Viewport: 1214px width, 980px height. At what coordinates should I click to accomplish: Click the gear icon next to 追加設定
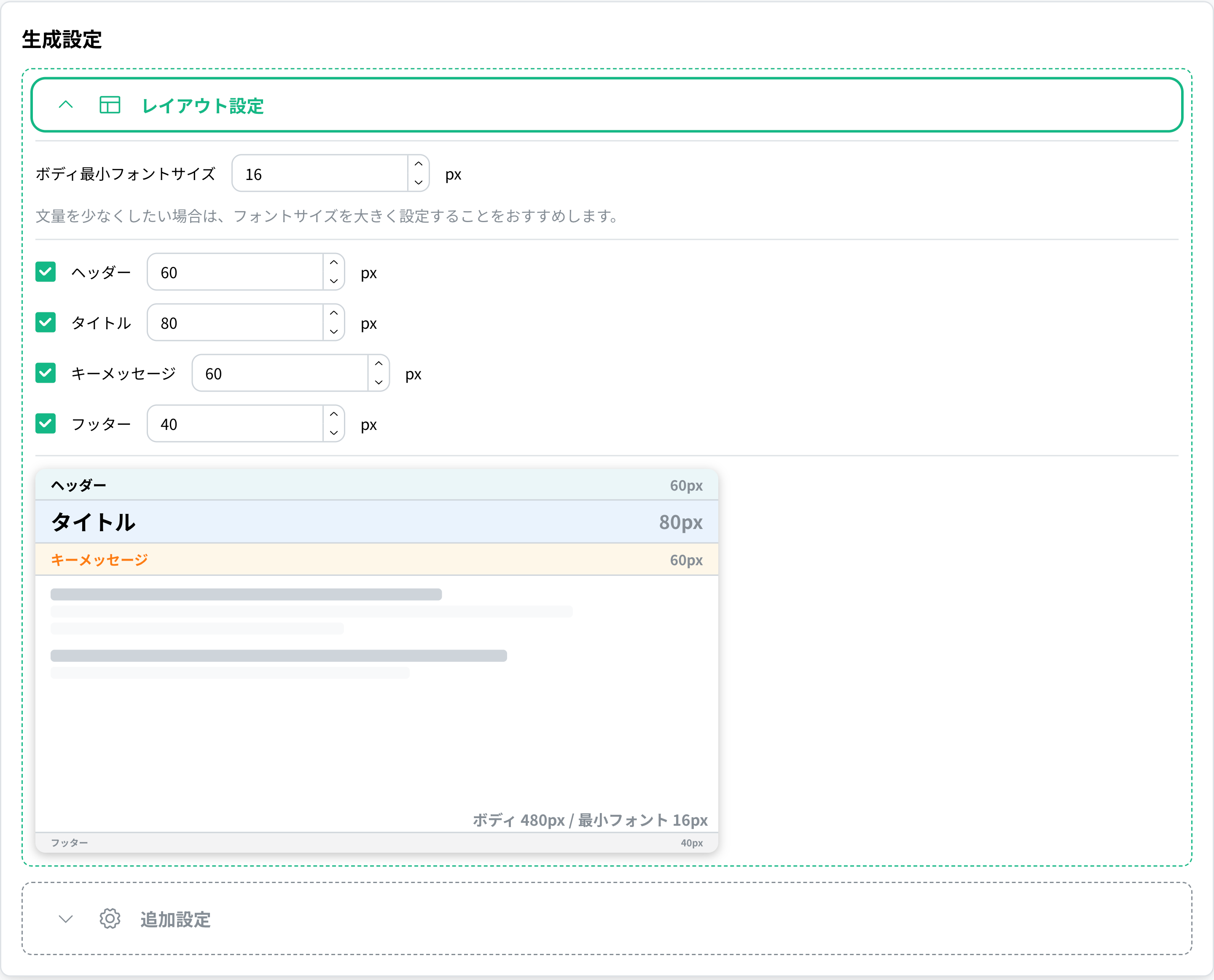point(110,919)
